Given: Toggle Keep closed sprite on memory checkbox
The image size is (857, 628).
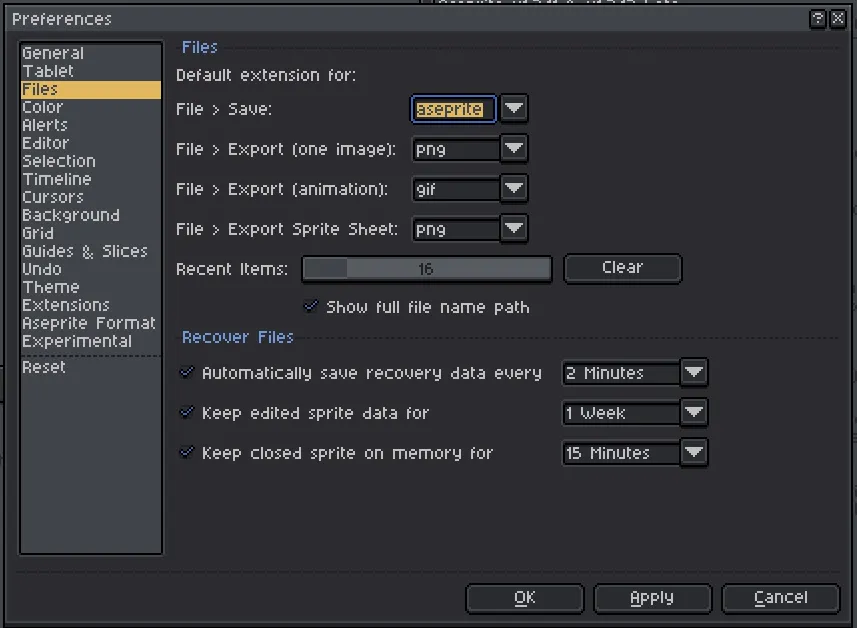Looking at the screenshot, I should pos(186,453).
